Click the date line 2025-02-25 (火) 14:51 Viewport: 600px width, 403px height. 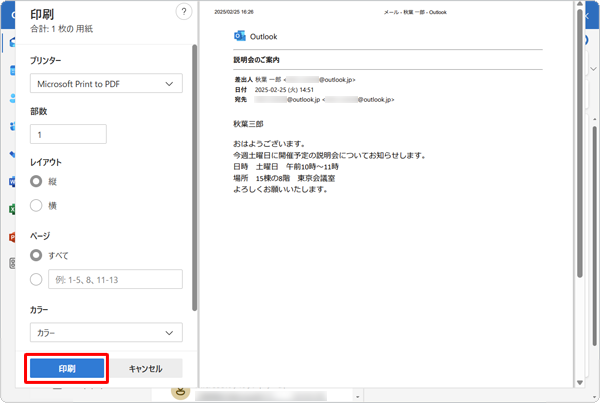coord(284,90)
